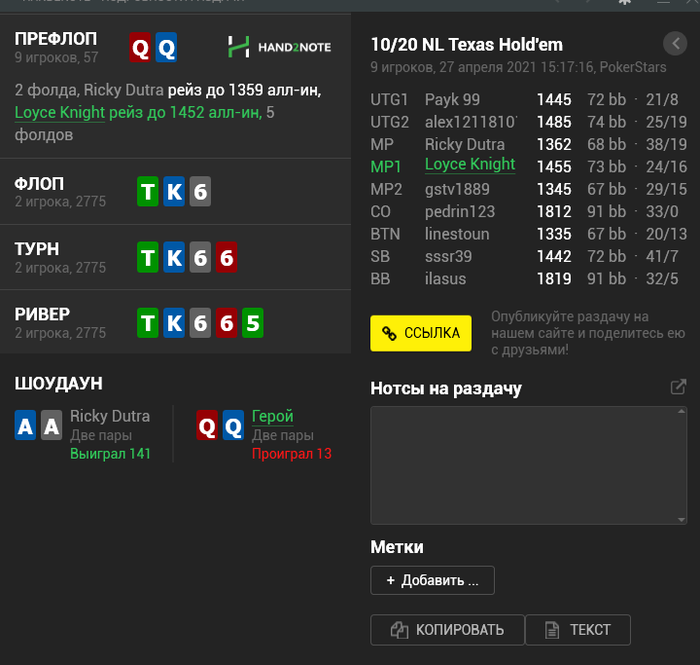Click the gray 6 card in the flop row
Image resolution: width=700 pixels, height=665 pixels.
point(200,191)
